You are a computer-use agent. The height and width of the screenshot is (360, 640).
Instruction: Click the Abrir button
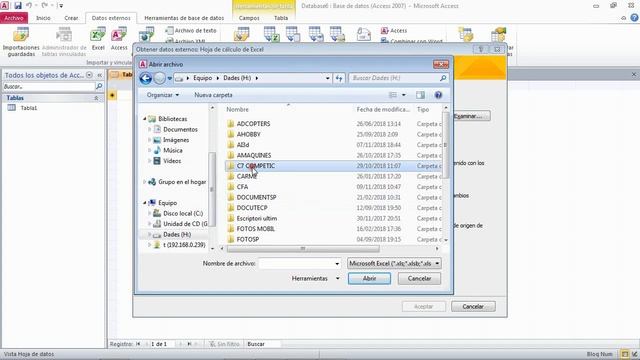tap(369, 278)
